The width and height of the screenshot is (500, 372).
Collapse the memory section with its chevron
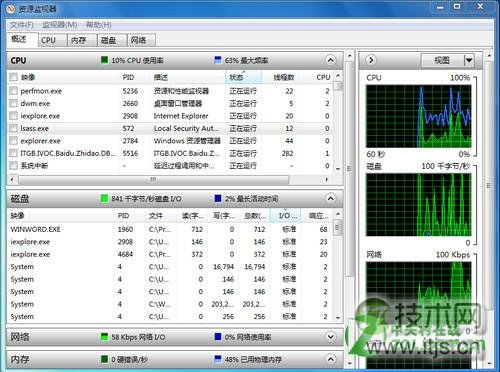tap(330, 359)
